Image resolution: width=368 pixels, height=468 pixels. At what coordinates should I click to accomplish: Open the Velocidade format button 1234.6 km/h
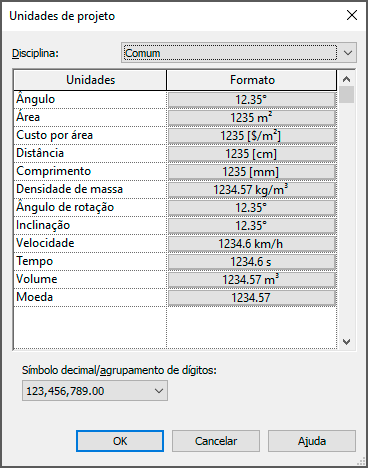[x=252, y=244]
